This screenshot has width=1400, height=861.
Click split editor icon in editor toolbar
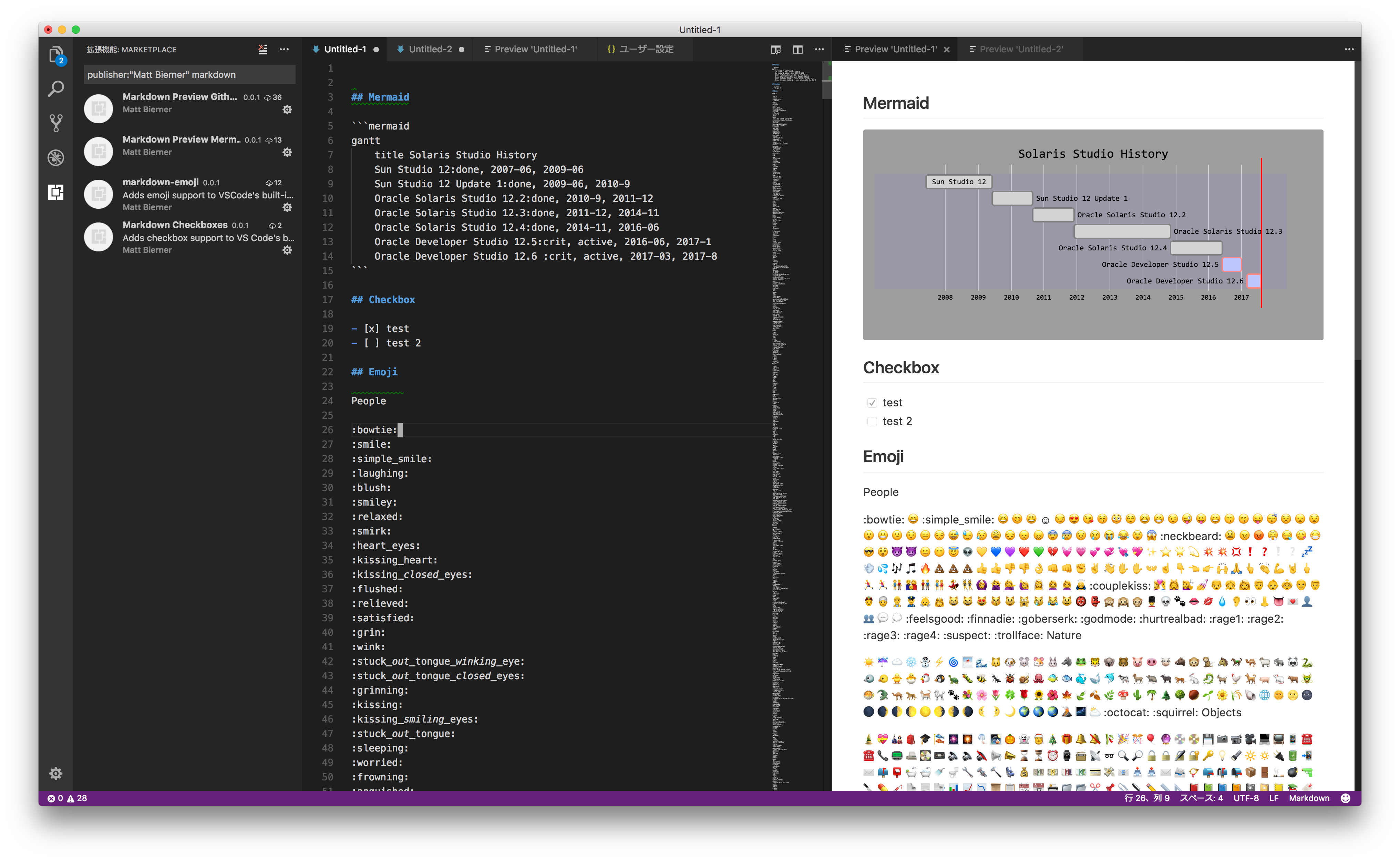pyautogui.click(x=797, y=50)
